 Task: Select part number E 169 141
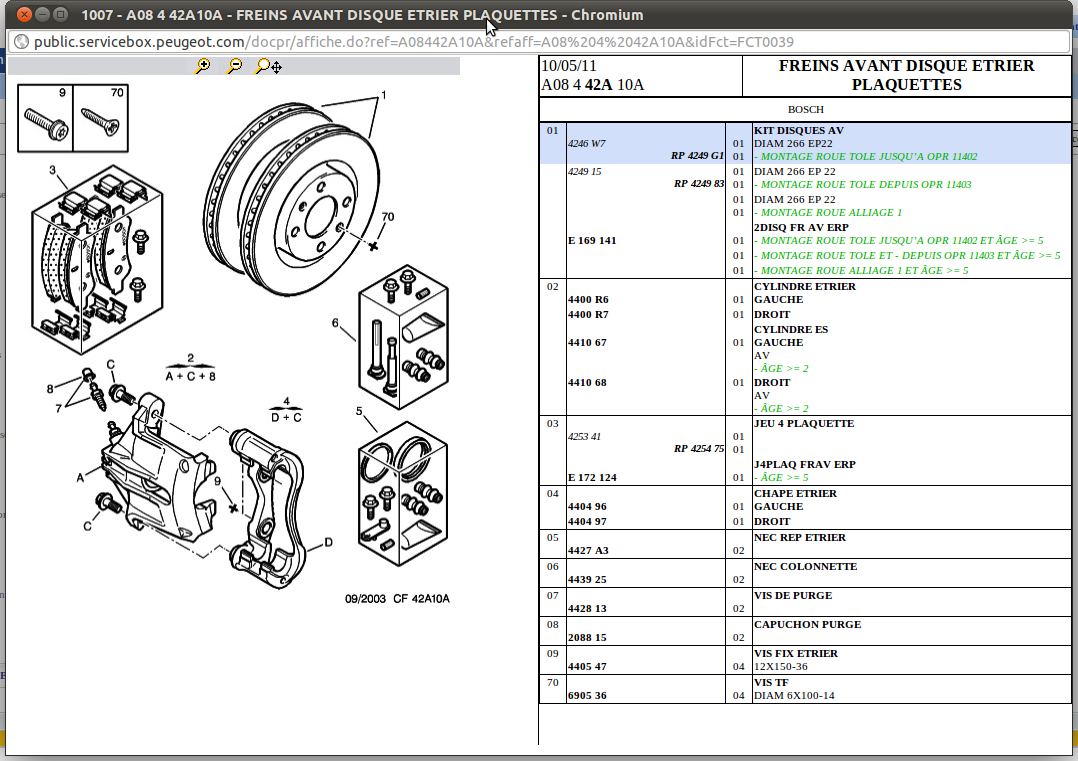[592, 241]
